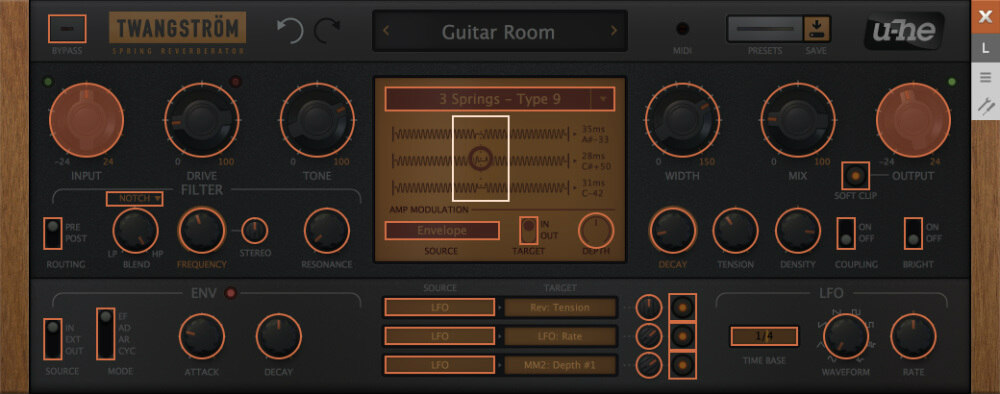This screenshot has height=394, width=1000.
Task: Click the Density knob
Action: pos(798,231)
